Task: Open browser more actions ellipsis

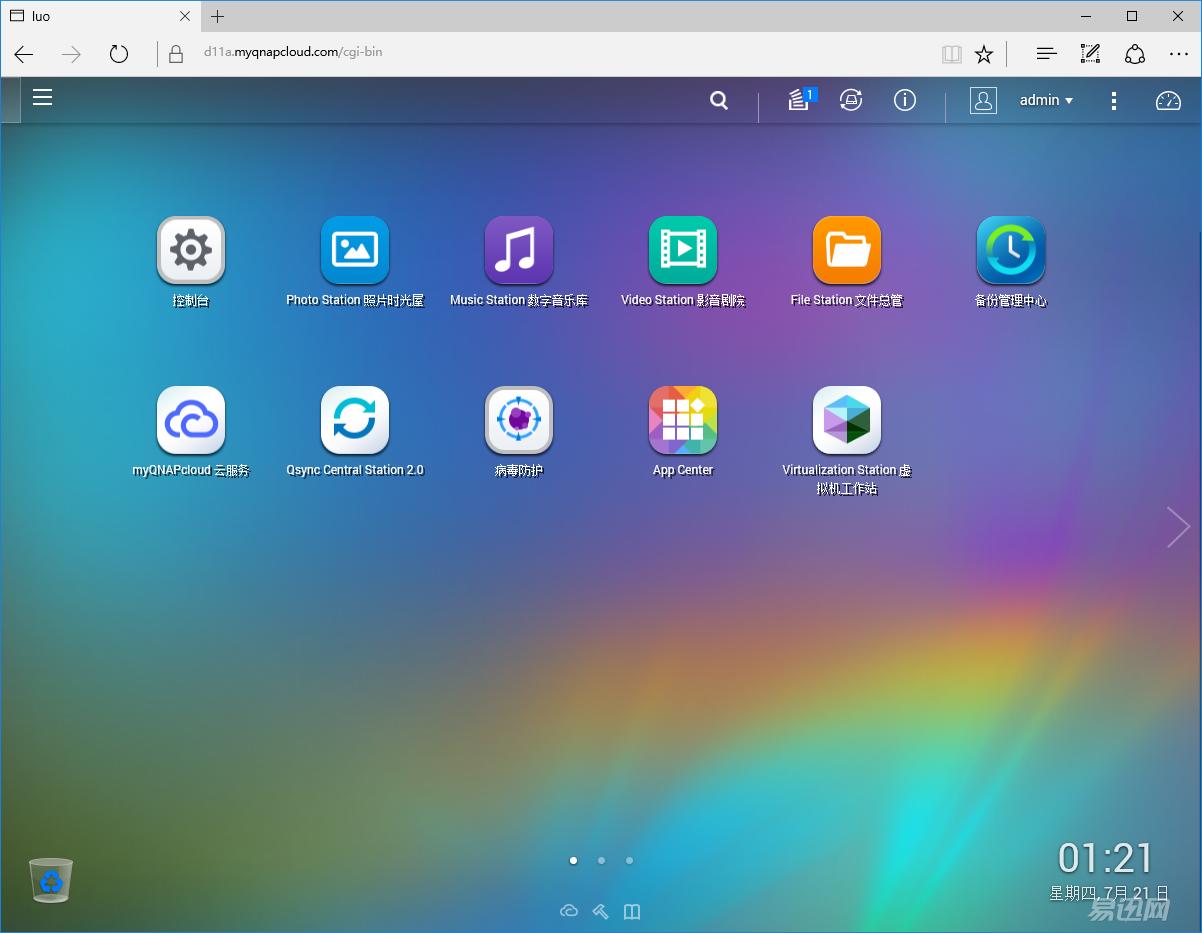Action: pos(1179,54)
